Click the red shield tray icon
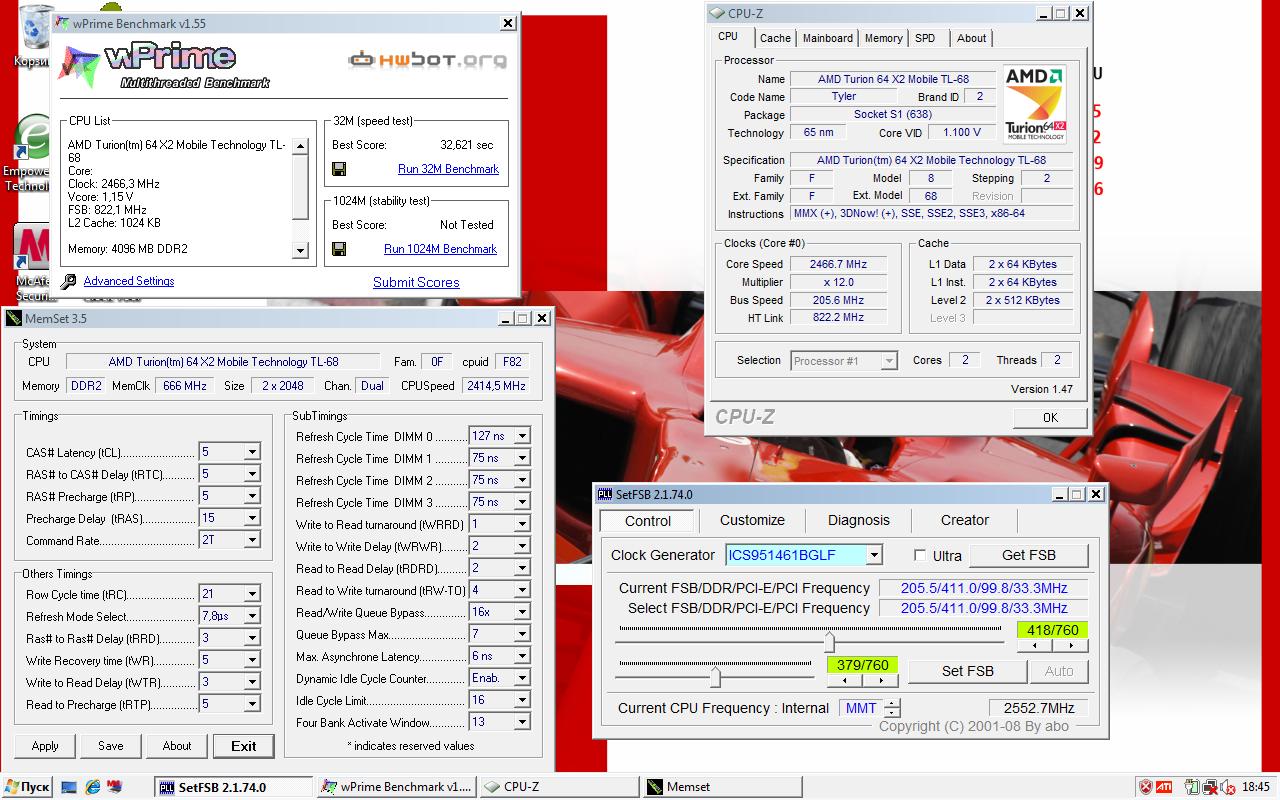 pos(1146,787)
